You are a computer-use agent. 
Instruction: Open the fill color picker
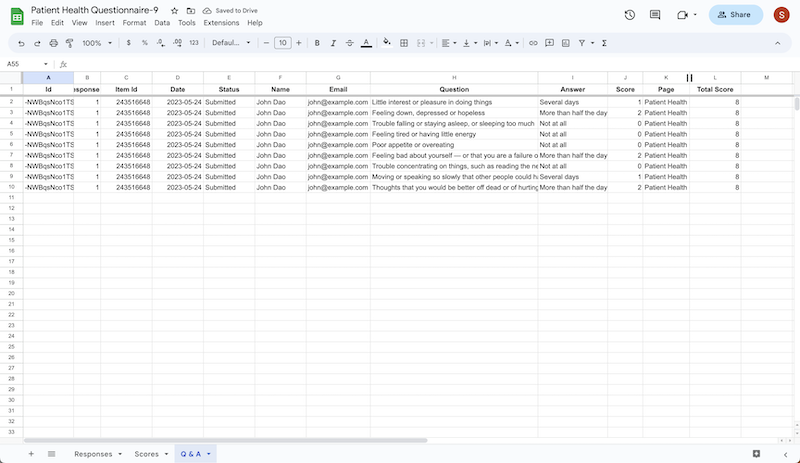[387, 43]
